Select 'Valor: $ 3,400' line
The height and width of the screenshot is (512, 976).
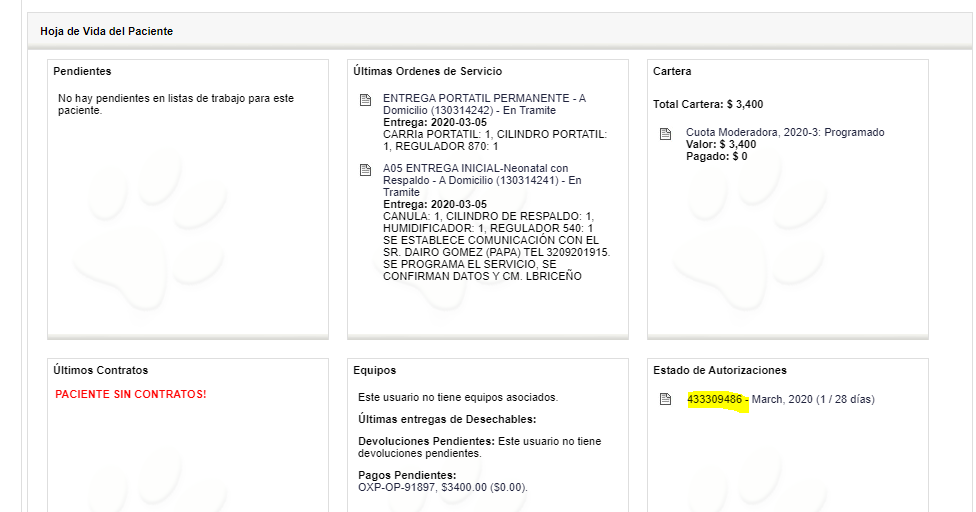point(721,144)
